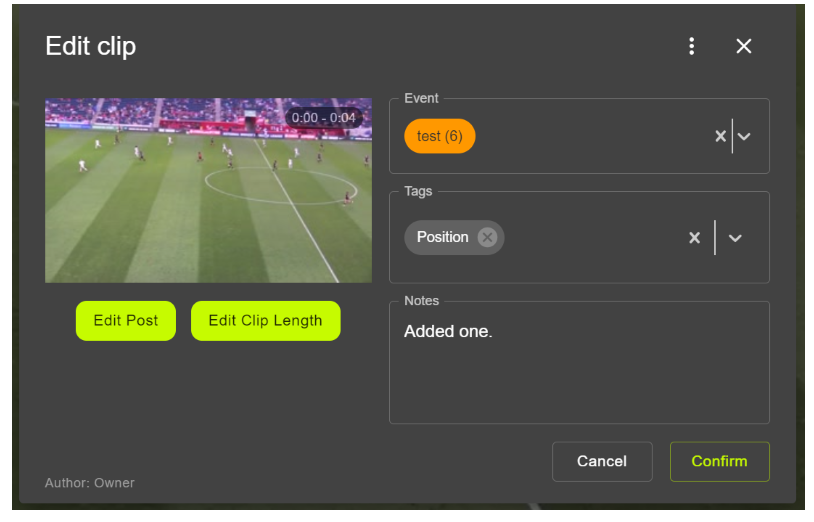Click the soccer clip video thumbnail
814x522 pixels.
[x=208, y=190]
